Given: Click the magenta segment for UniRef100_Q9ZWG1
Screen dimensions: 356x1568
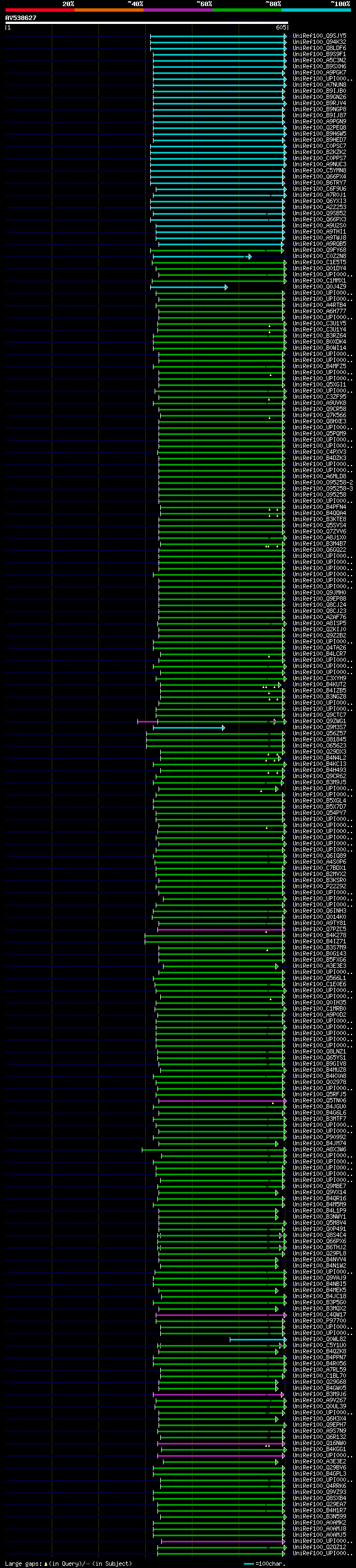Looking at the screenshot, I should coord(148,722).
